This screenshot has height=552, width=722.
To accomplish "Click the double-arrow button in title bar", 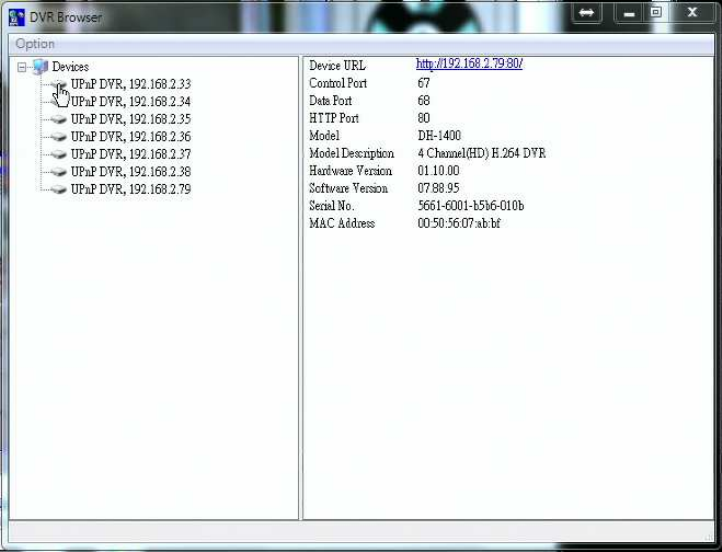I will [x=587, y=12].
